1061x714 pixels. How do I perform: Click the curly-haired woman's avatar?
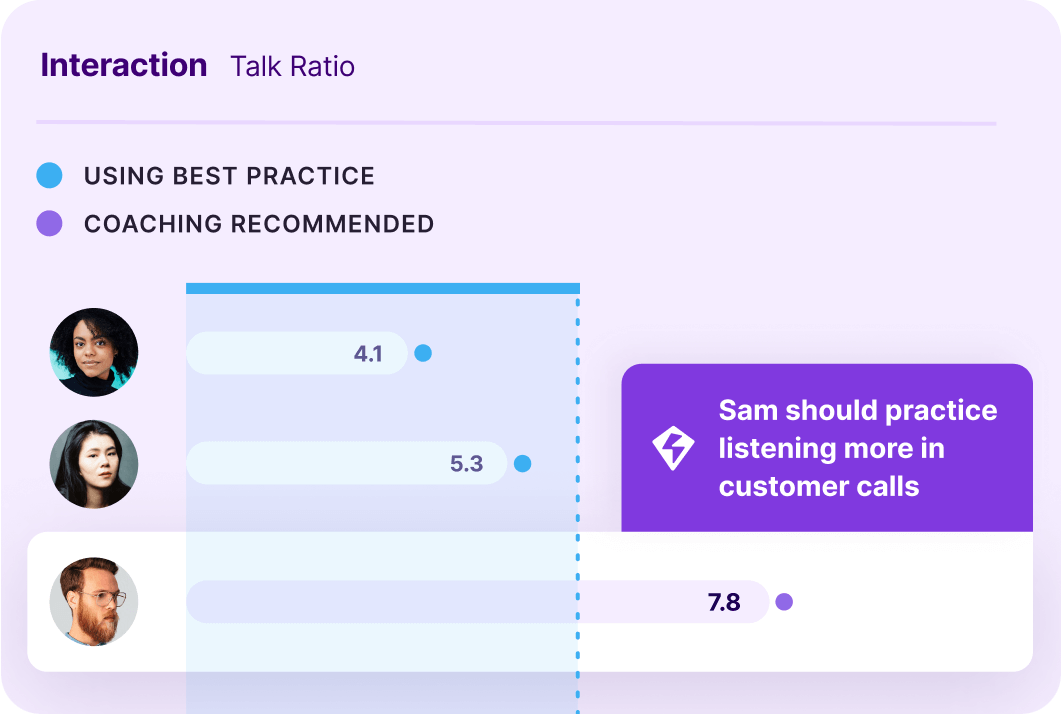[94, 352]
